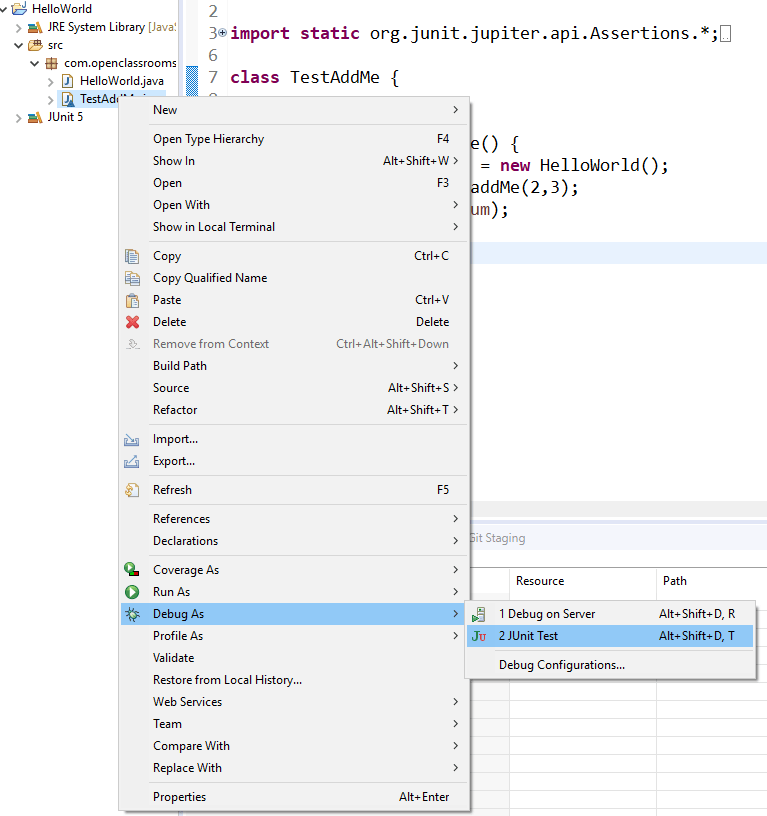Screen dimensions: 767x816
Task: Select Restore from Local History
Action: 295,680
